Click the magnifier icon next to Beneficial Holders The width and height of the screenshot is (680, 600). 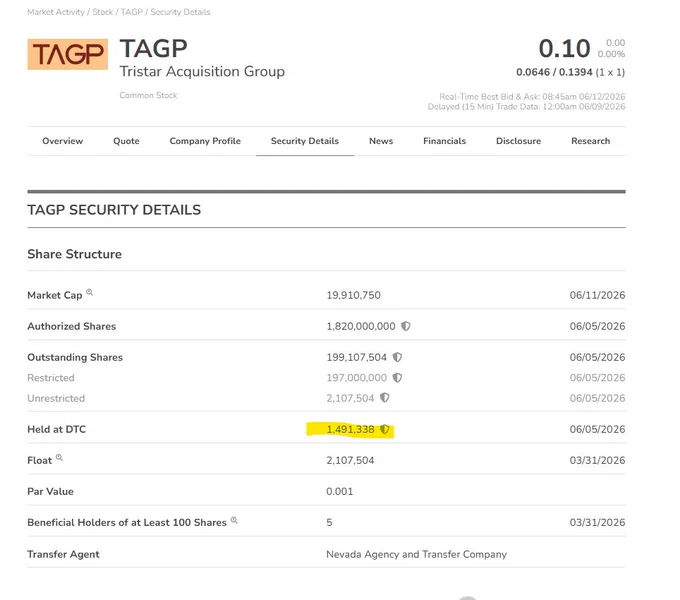[x=234, y=520]
